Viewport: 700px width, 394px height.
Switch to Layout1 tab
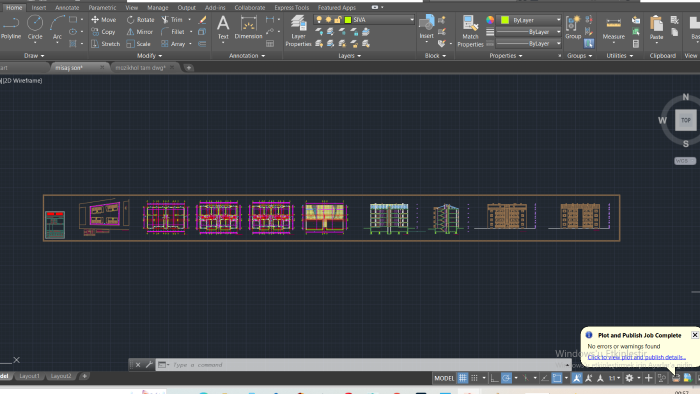(x=29, y=376)
